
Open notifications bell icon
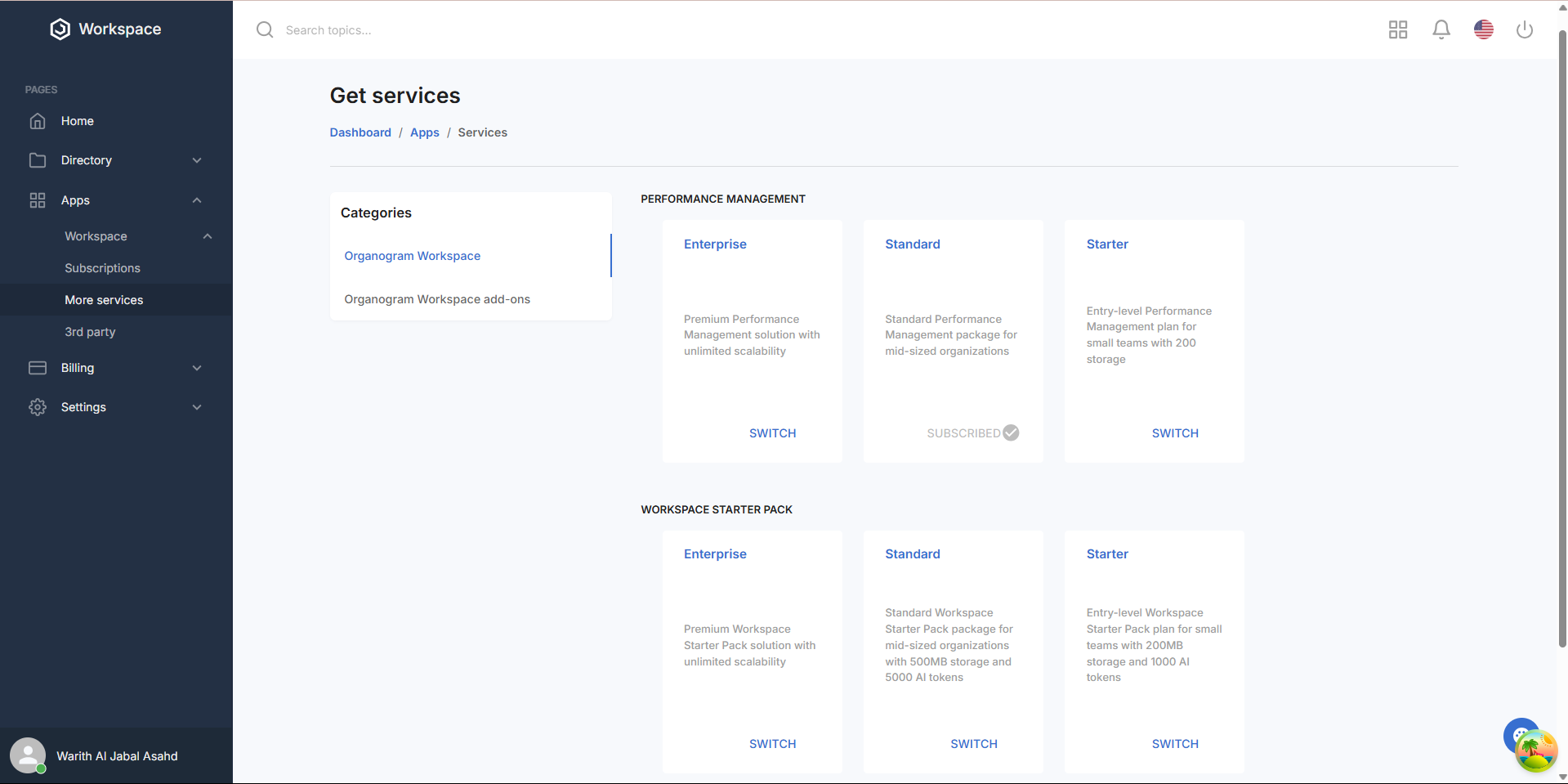(x=1441, y=30)
